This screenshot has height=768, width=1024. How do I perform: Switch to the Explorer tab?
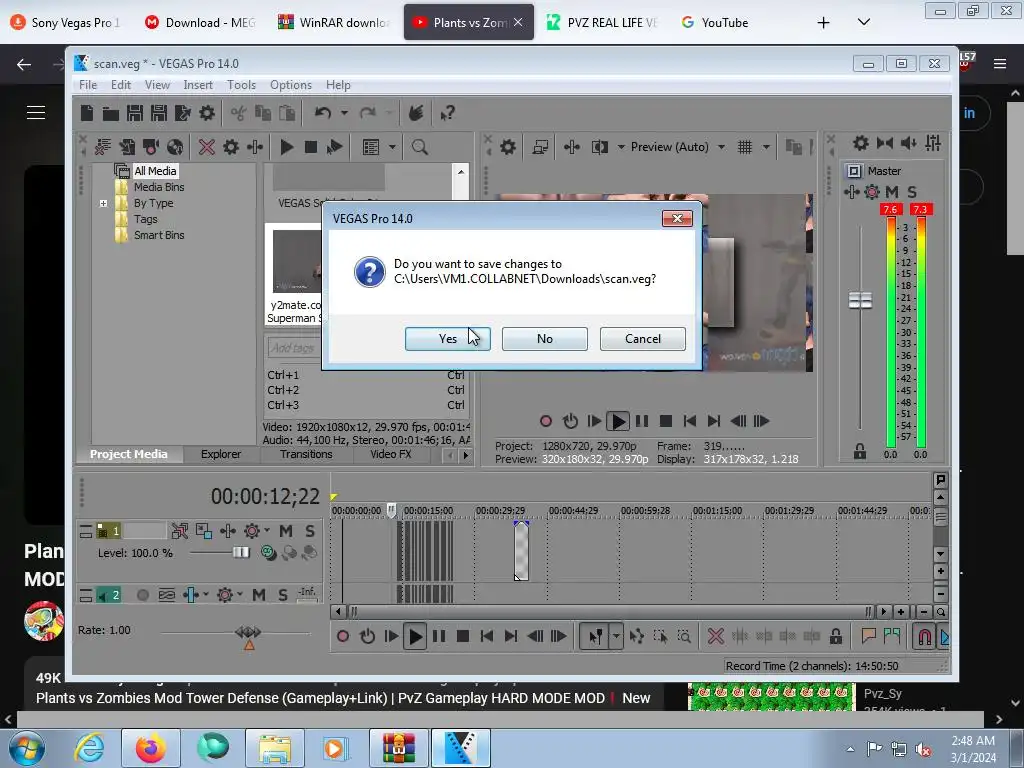221,454
